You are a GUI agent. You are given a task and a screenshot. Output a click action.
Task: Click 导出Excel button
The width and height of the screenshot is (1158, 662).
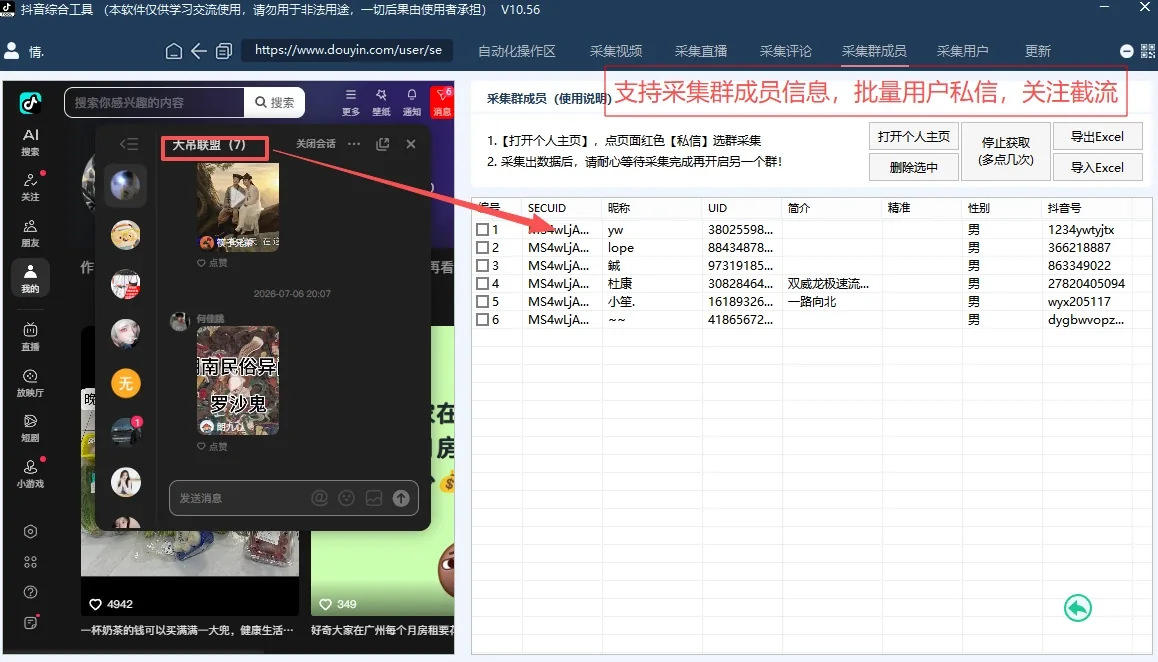(x=1097, y=137)
